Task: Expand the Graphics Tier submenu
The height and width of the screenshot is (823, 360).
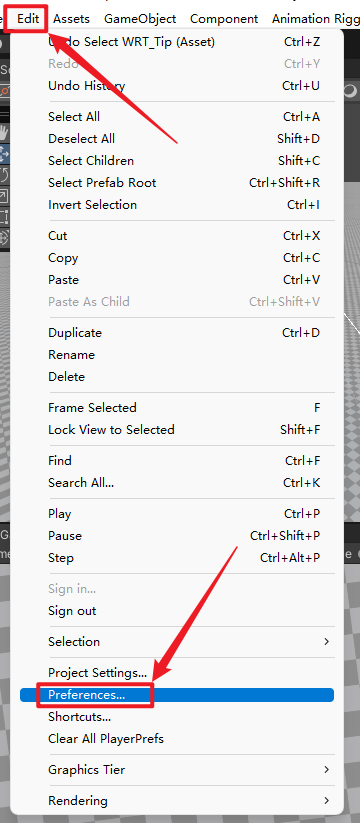Action: [177, 769]
